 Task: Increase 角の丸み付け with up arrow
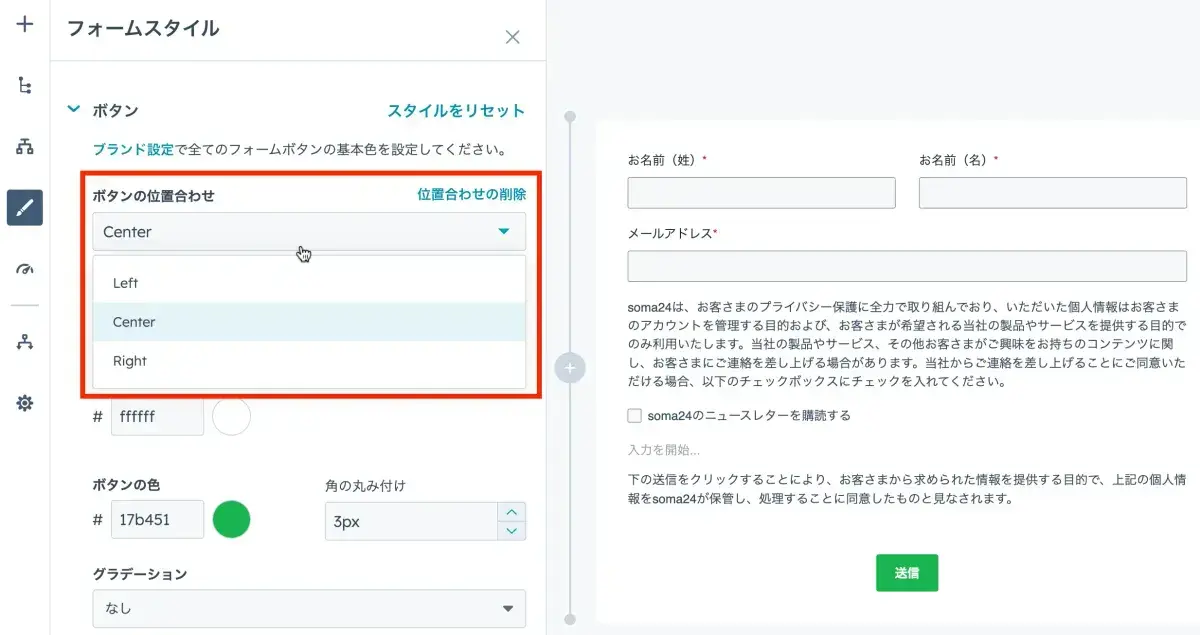click(x=512, y=512)
